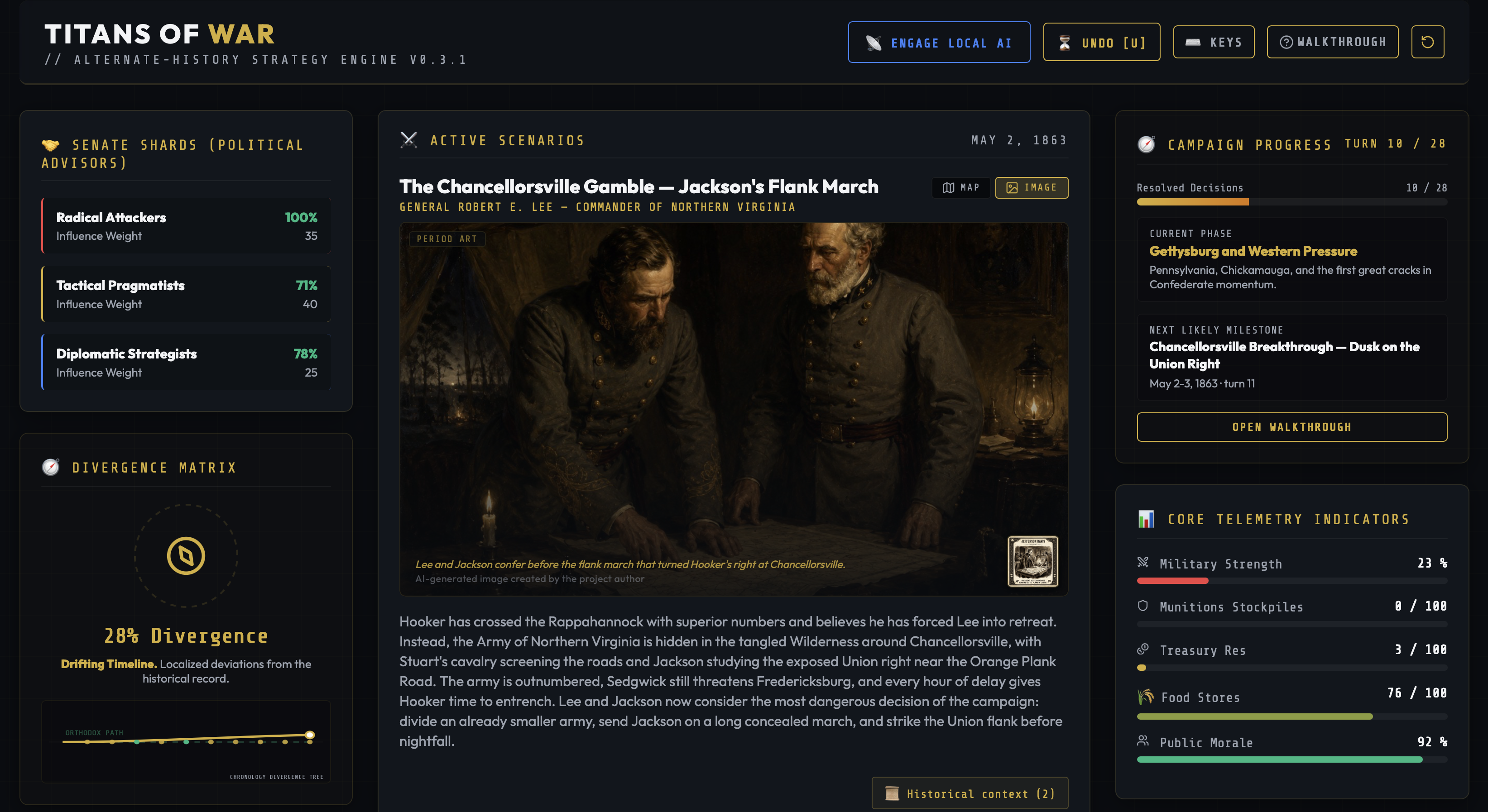Click the Drifting Timeline description
This screenshot has height=812, width=1488.
[x=186, y=671]
